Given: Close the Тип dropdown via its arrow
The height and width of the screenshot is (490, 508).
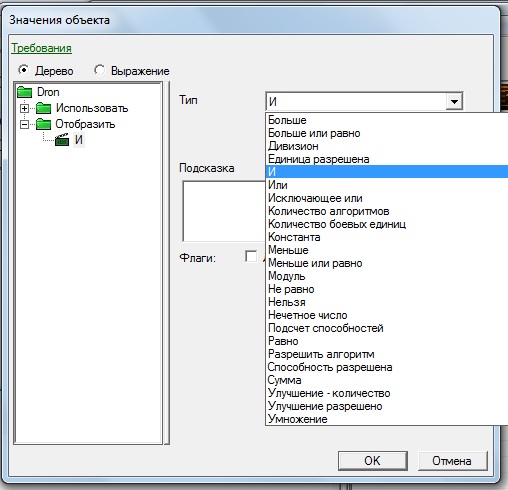Looking at the screenshot, I should (454, 101).
